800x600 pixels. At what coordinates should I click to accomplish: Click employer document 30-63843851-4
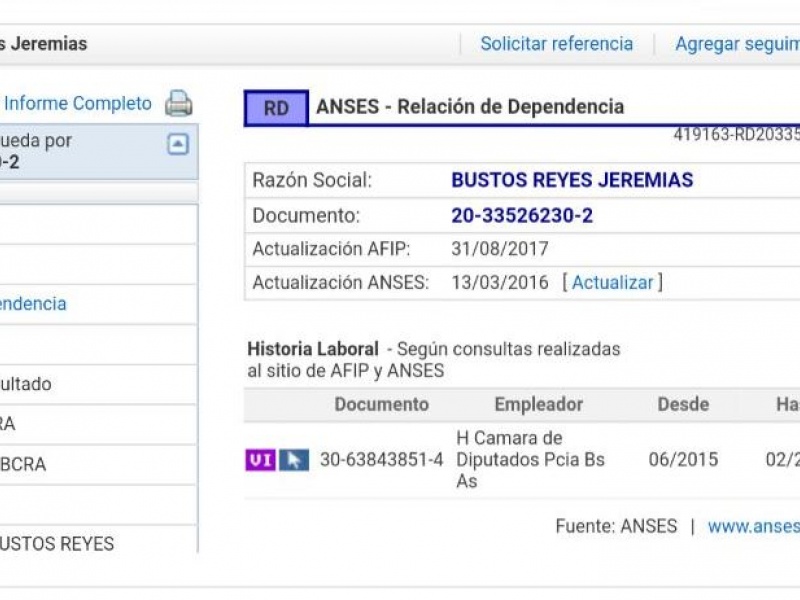pos(382,460)
